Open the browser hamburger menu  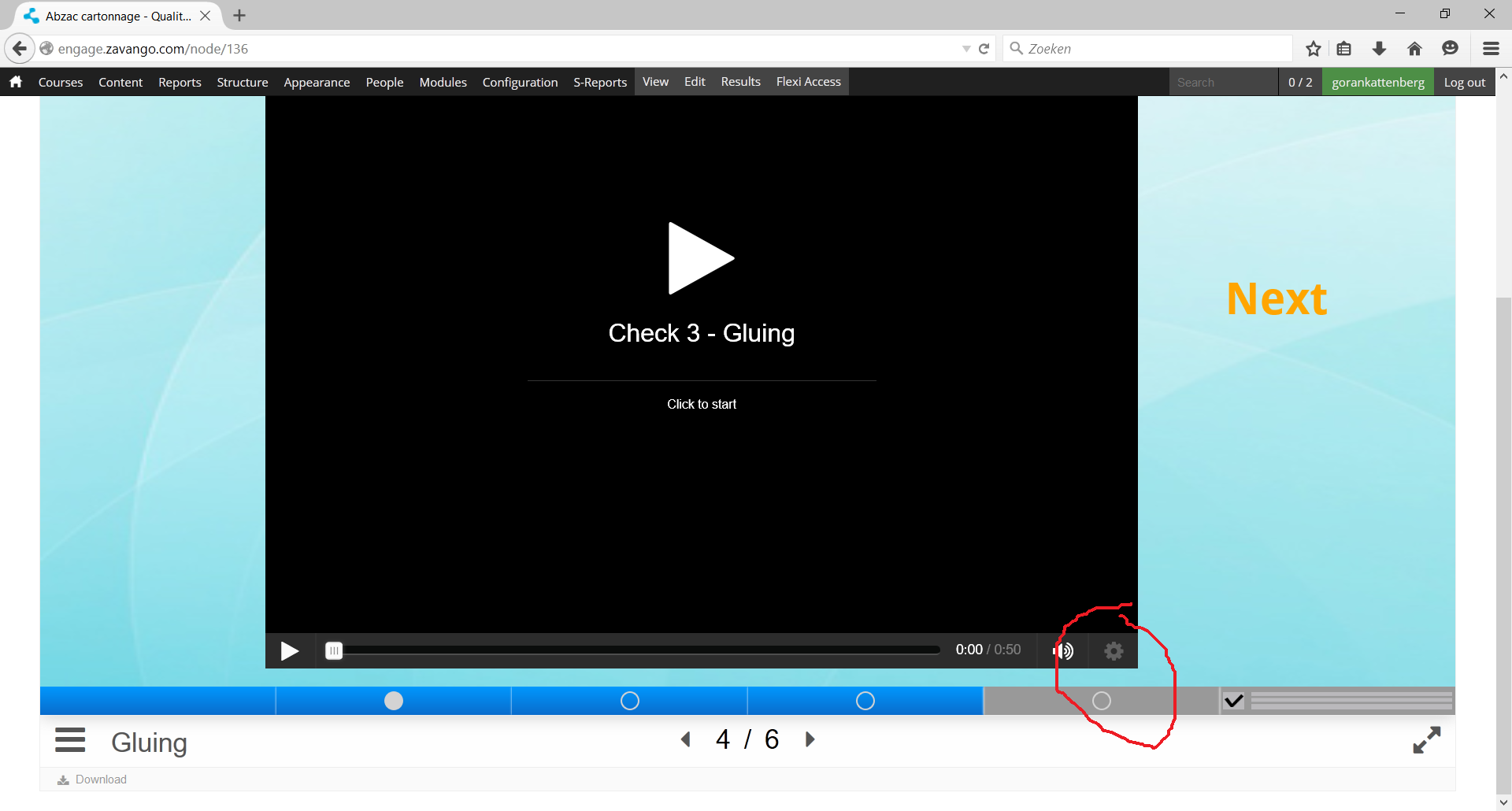tap(1491, 49)
